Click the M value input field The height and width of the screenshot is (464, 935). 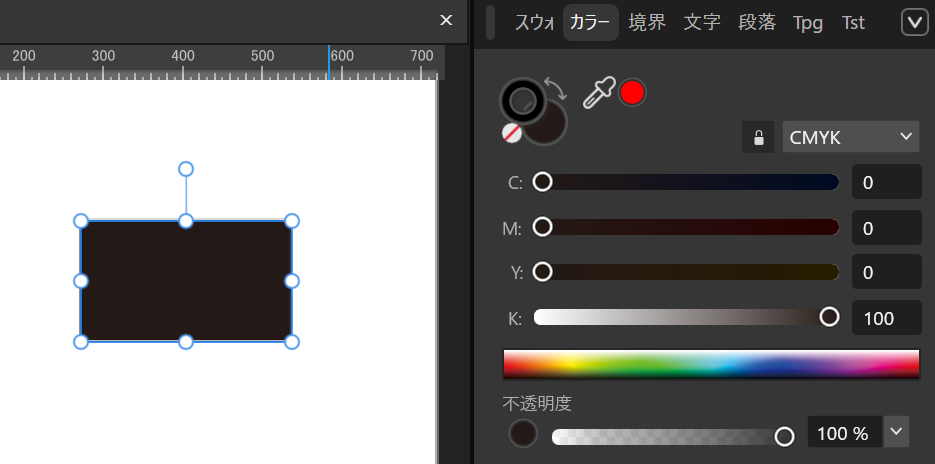tap(887, 227)
